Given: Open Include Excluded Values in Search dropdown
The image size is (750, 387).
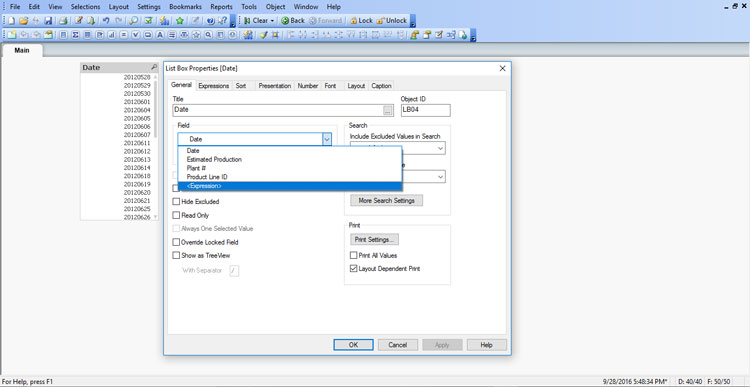Looking at the screenshot, I should click(440, 149).
